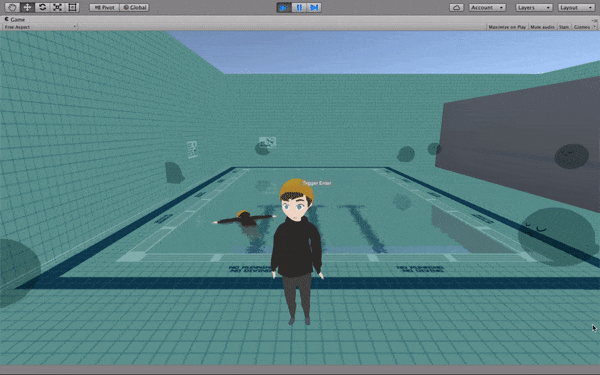
Task: Select the Rotate tool
Action: (x=42, y=7)
